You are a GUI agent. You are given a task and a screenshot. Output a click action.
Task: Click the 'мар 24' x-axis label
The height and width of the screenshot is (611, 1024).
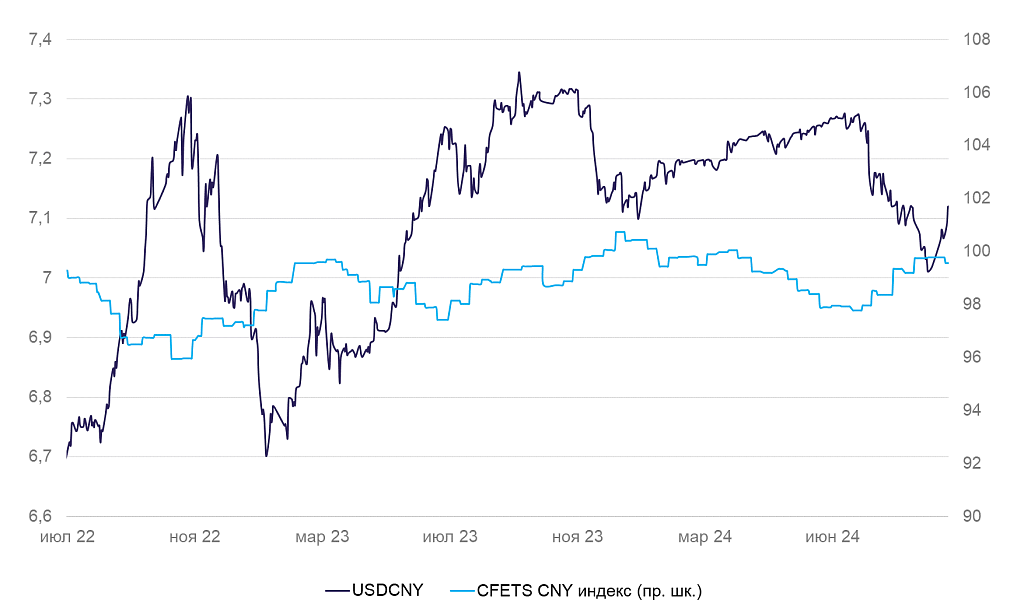(706, 537)
